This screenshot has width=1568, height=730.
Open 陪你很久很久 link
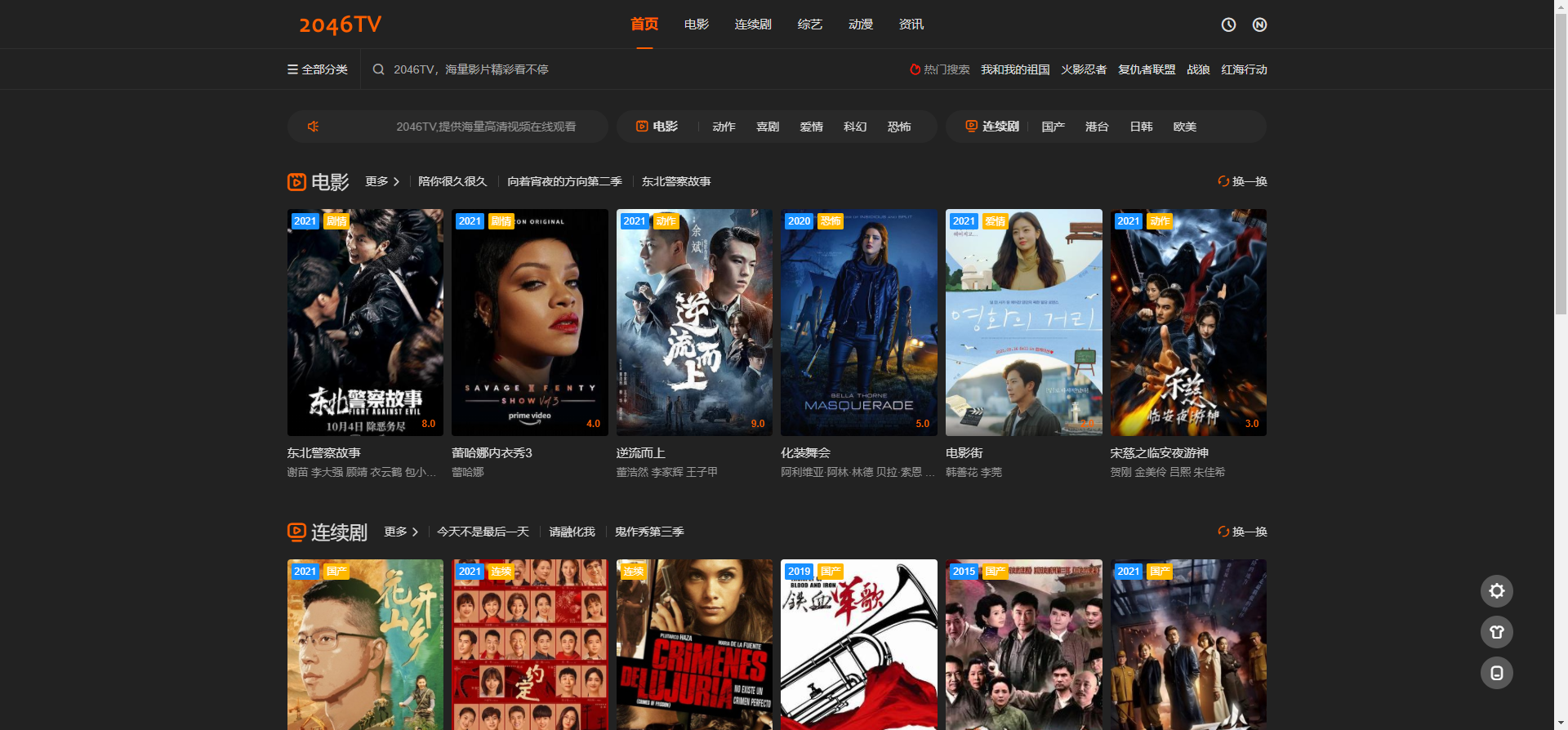pos(452,181)
